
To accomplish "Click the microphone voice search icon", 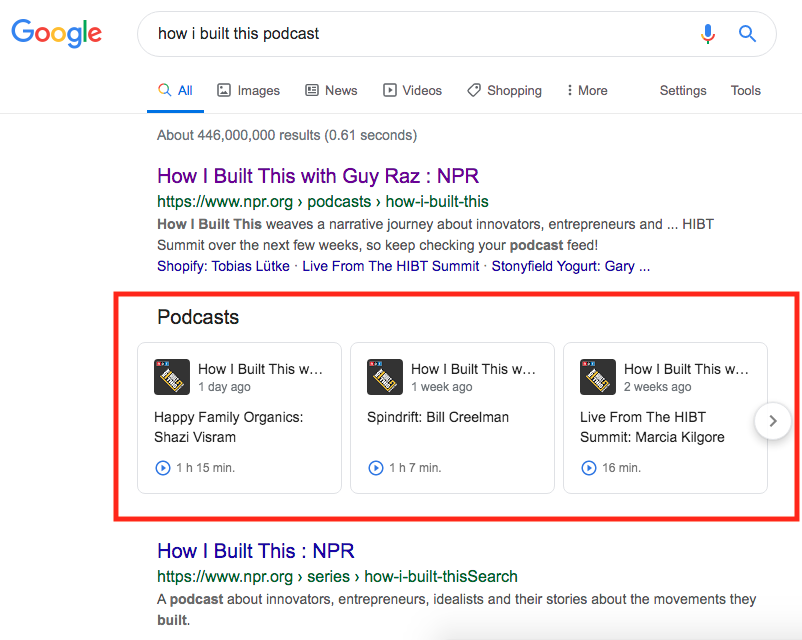I will coord(708,34).
